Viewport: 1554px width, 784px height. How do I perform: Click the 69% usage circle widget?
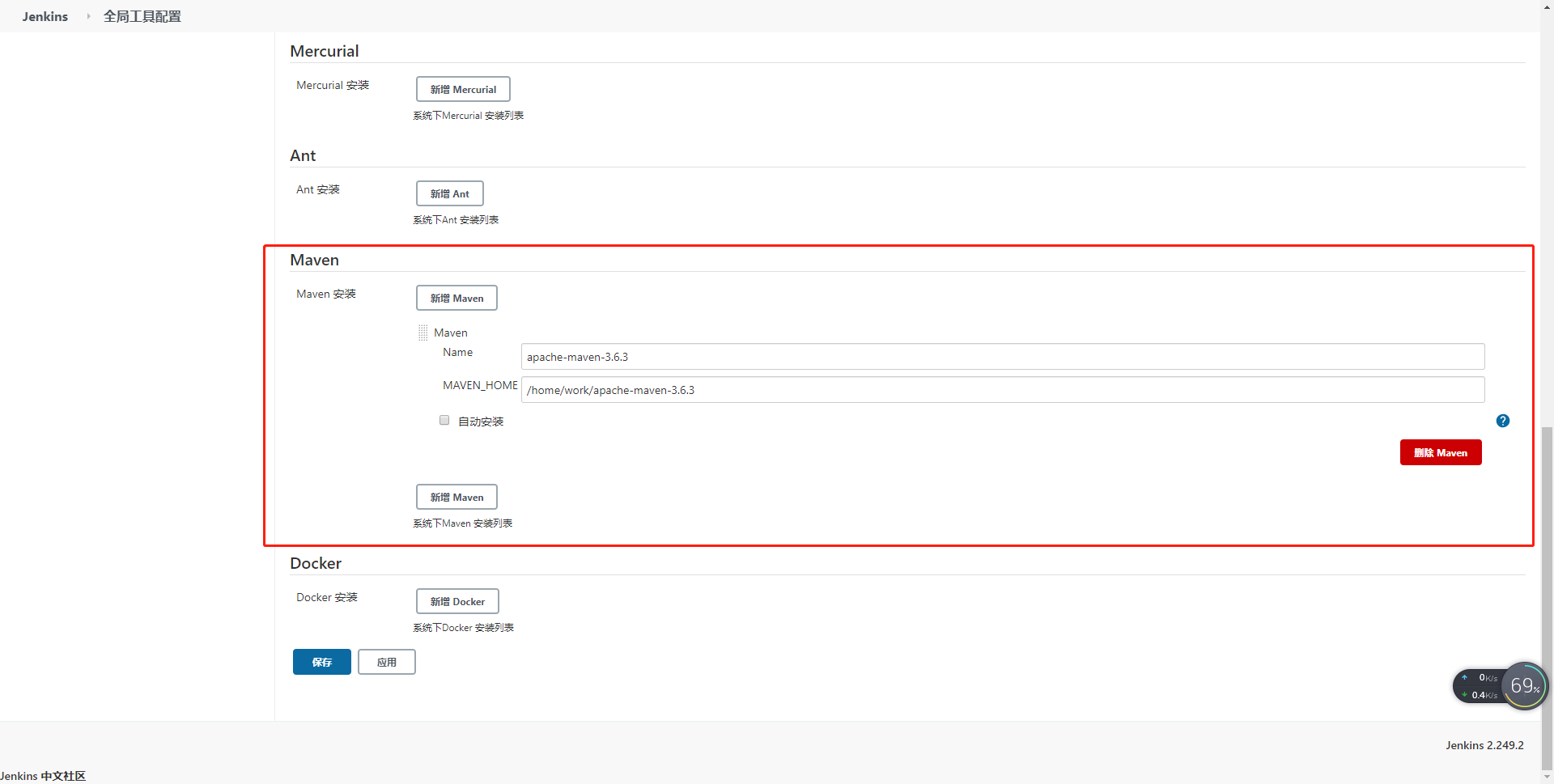coord(1525,686)
